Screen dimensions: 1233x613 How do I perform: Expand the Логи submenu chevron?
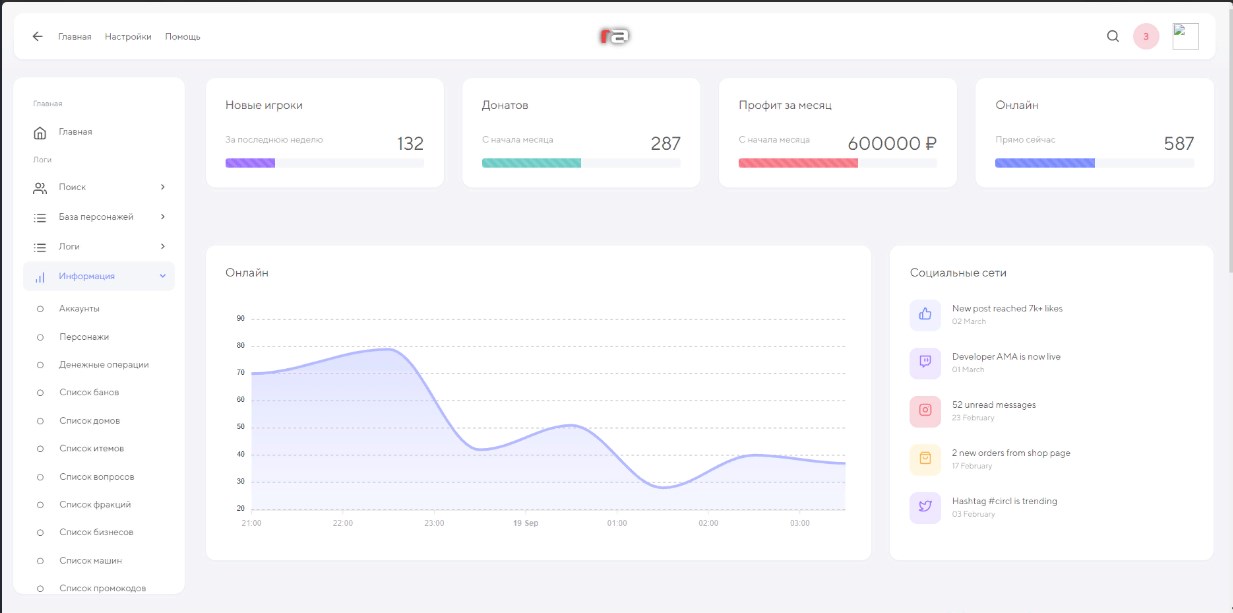163,246
